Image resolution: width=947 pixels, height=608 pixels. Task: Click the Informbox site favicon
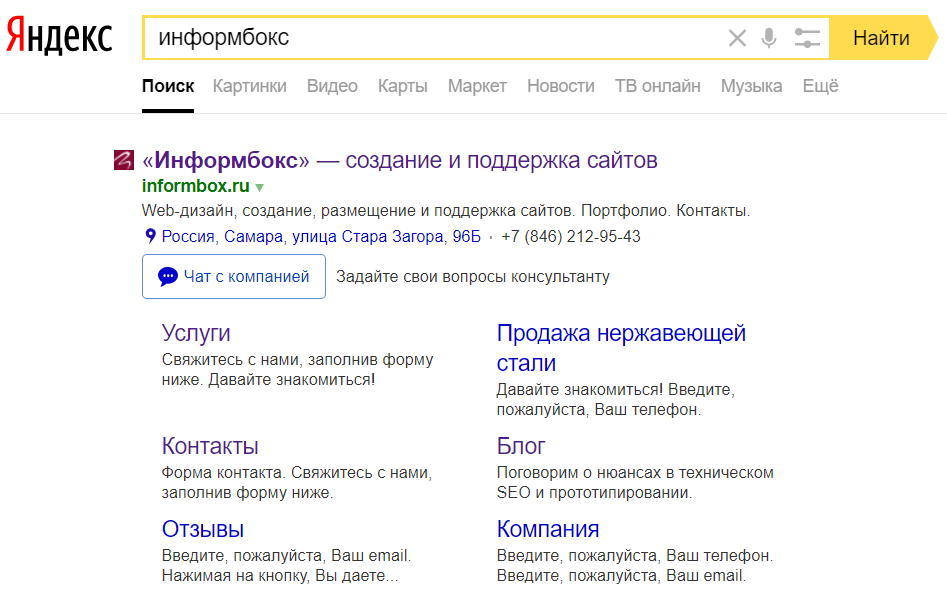124,161
